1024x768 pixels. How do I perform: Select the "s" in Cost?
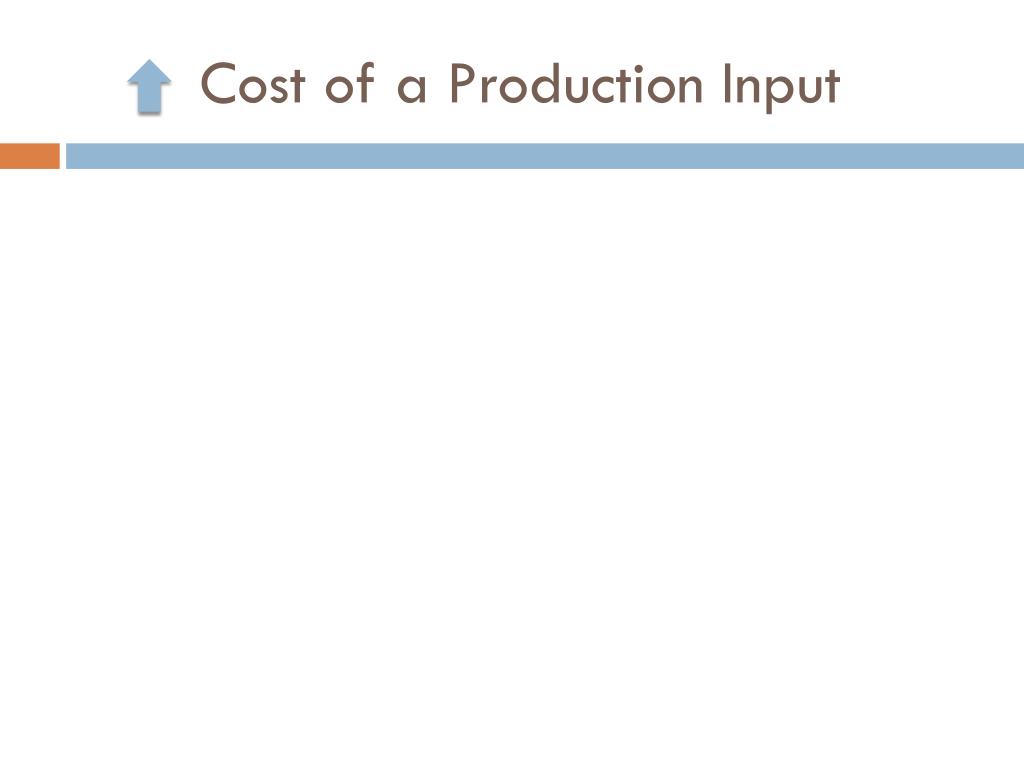[x=278, y=90]
